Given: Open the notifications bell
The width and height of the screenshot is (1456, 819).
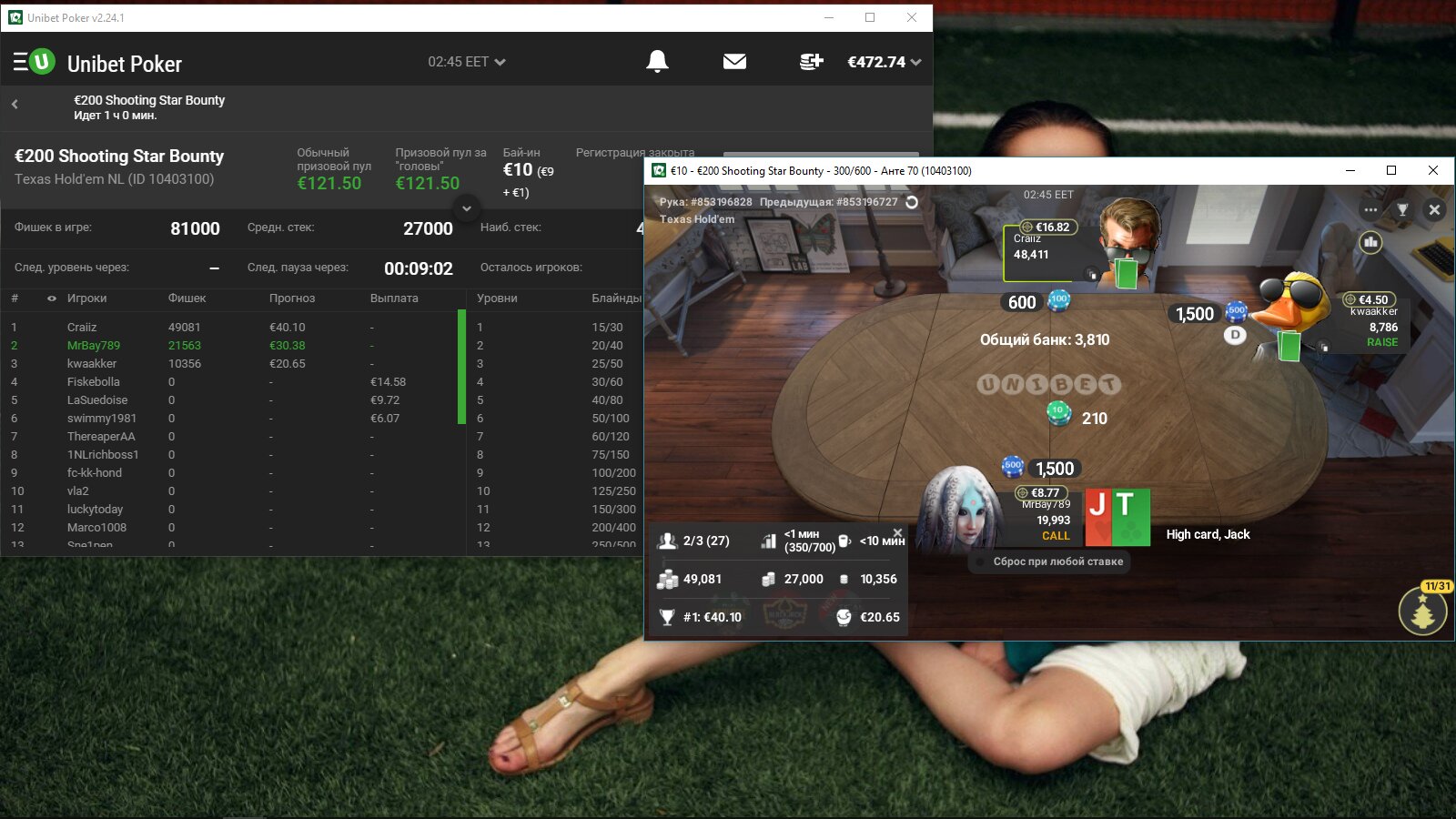Looking at the screenshot, I should click(657, 61).
